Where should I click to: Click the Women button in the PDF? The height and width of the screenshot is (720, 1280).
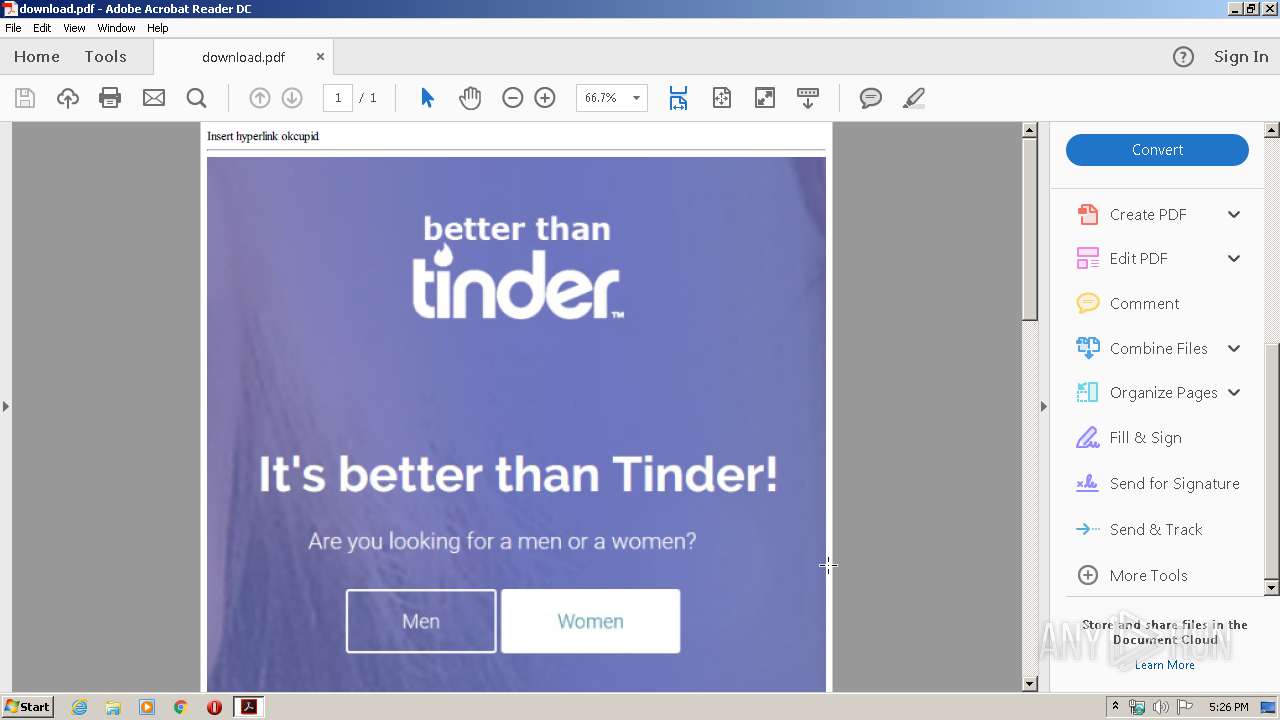(x=590, y=621)
